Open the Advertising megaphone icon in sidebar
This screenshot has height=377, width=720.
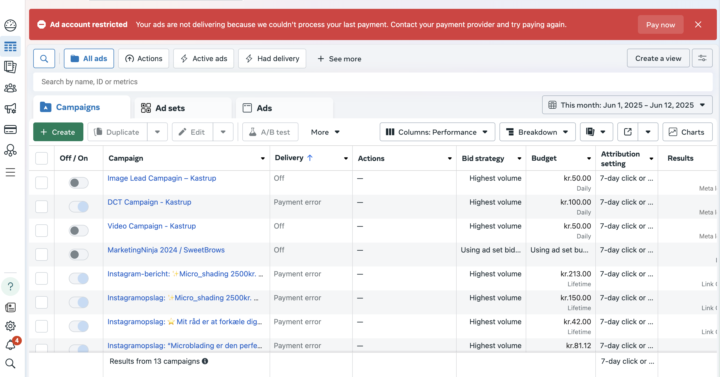(10, 108)
